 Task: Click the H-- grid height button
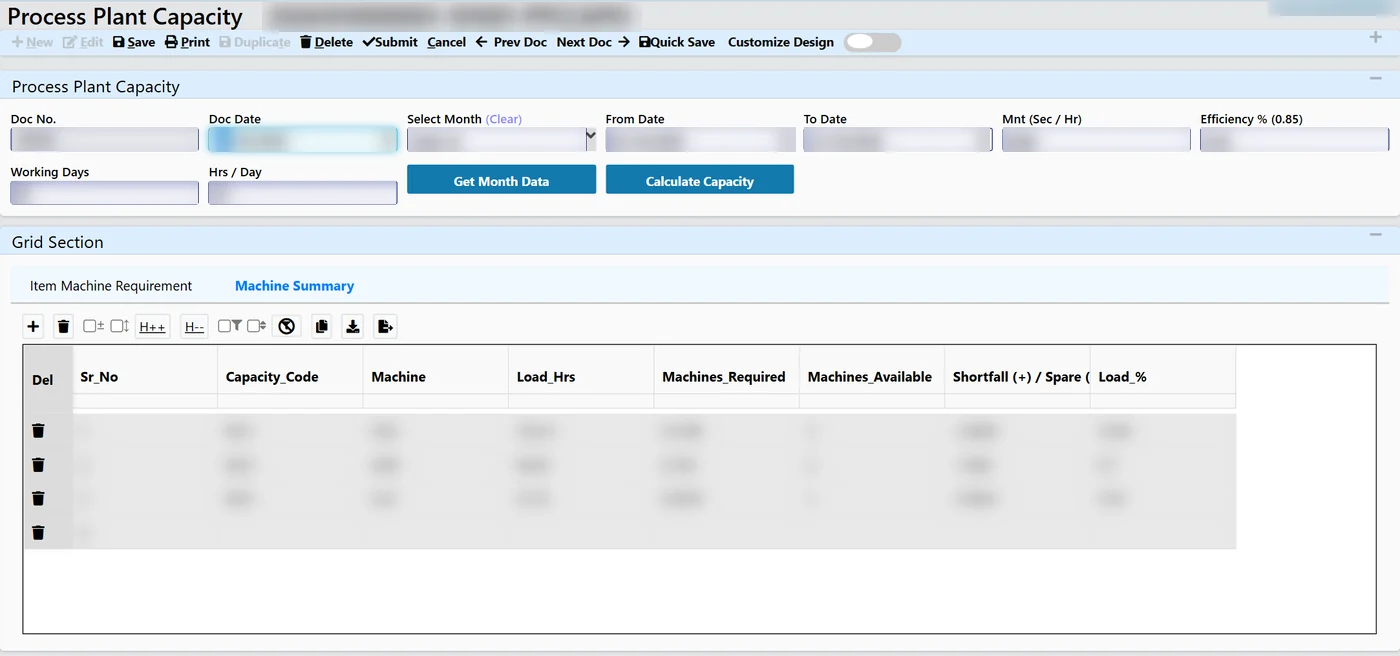(194, 326)
